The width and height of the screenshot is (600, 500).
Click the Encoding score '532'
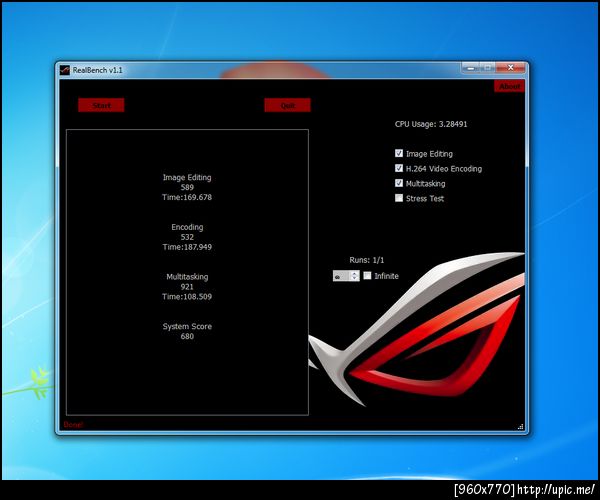[187, 237]
